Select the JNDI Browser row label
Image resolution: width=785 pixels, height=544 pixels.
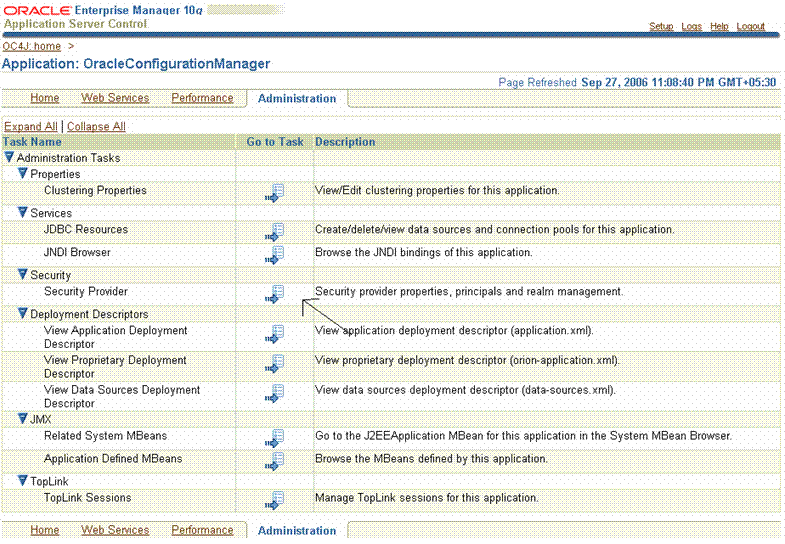(77, 253)
